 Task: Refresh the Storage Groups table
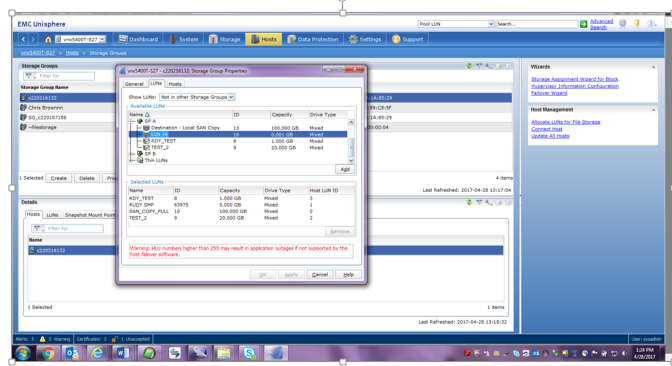coord(469,66)
